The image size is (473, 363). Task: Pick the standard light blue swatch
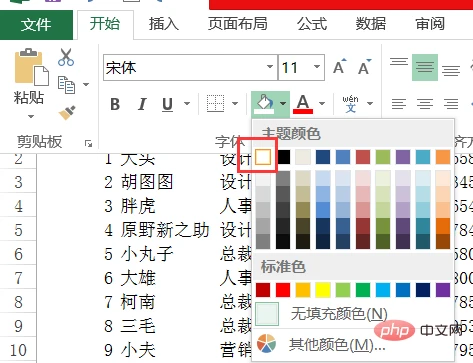pos(383,290)
